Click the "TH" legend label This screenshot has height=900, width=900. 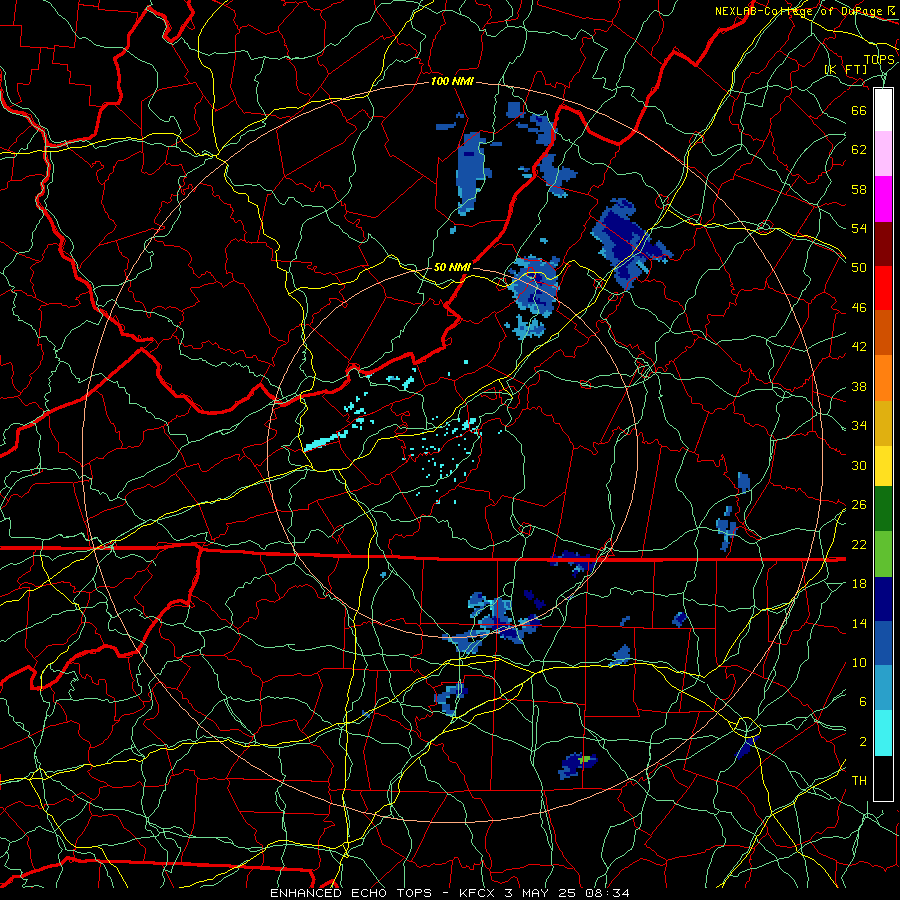[859, 781]
